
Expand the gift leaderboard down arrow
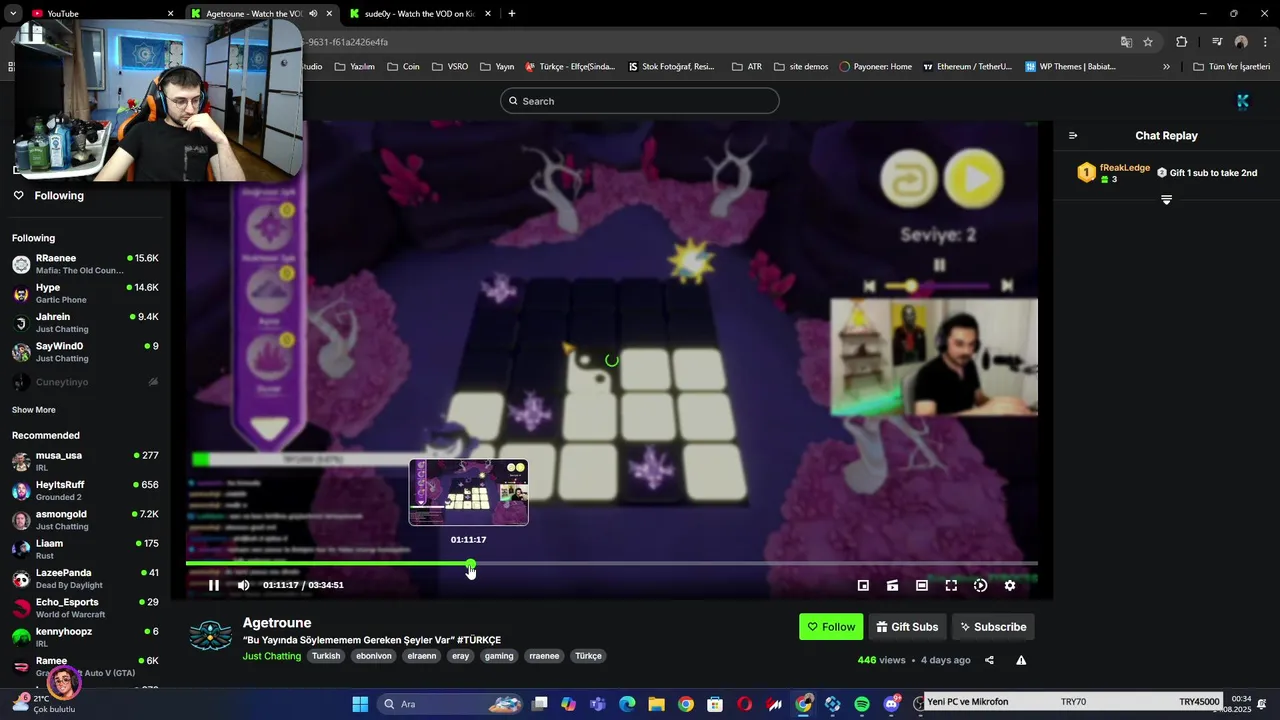tap(1166, 200)
